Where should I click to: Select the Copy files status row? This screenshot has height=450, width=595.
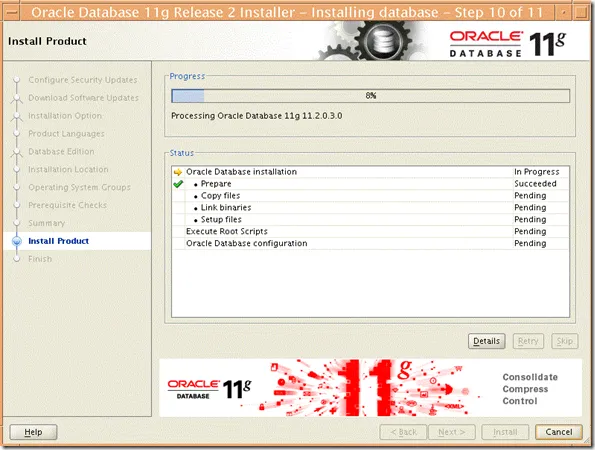click(x=370, y=196)
